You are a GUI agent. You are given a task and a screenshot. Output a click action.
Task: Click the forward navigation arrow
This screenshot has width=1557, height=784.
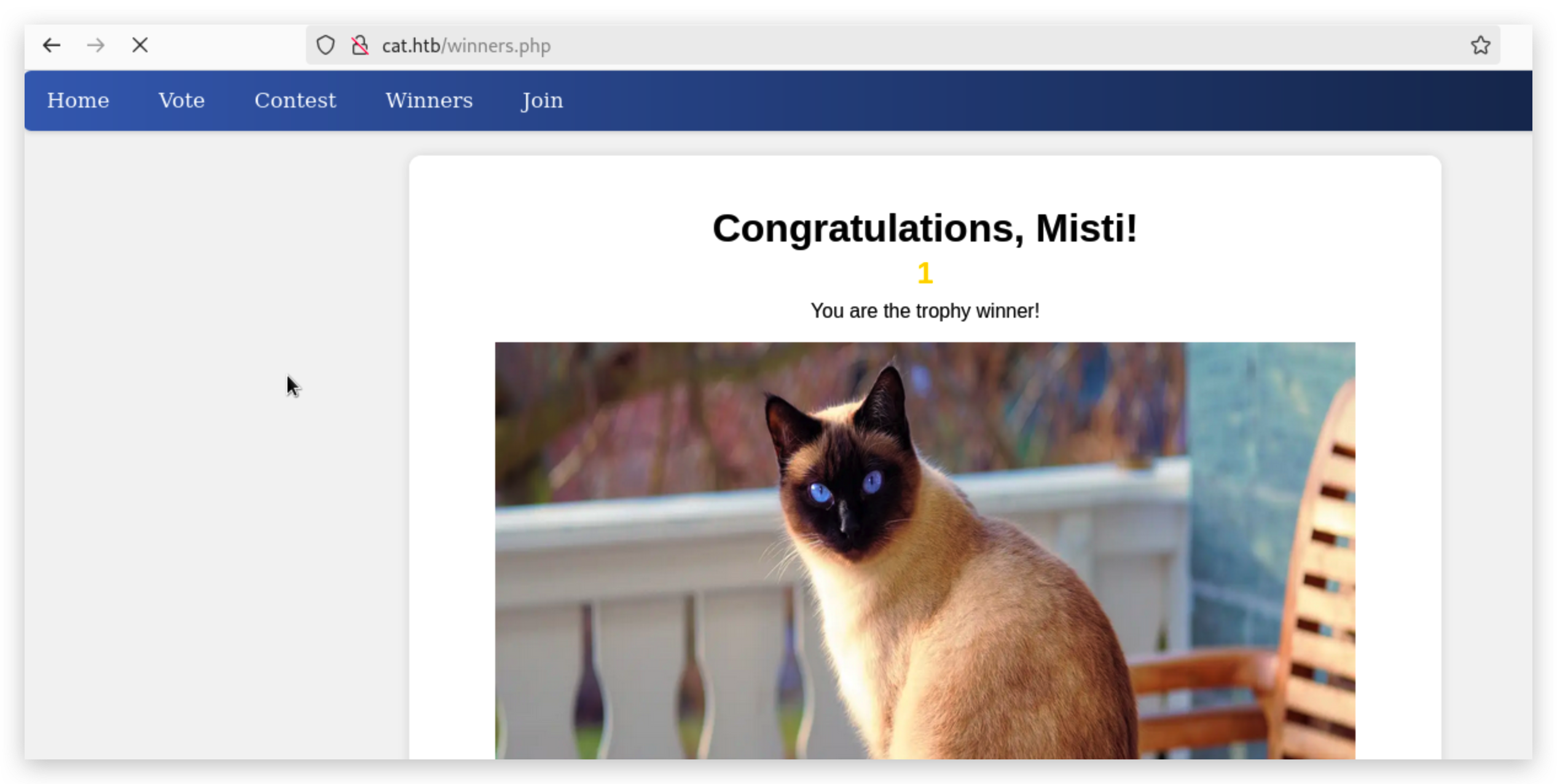[x=96, y=45]
